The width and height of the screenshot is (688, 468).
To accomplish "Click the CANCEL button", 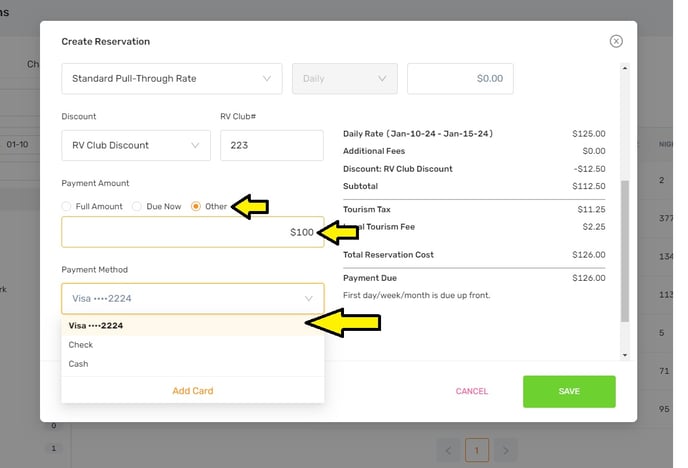I will pyautogui.click(x=471, y=391).
